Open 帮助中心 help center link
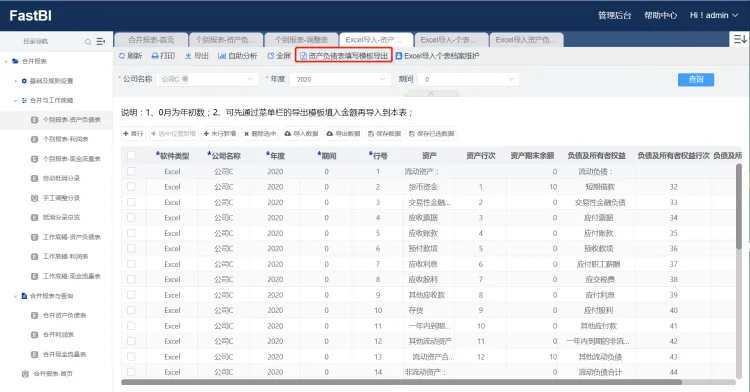 (x=660, y=15)
